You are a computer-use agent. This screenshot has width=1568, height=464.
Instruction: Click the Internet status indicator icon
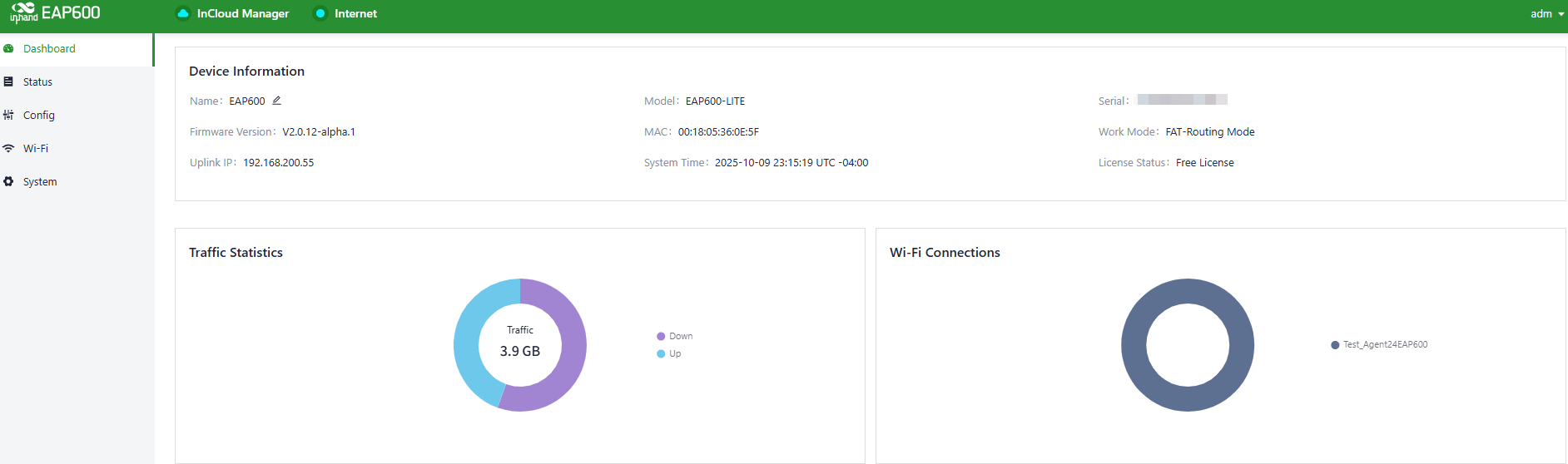click(x=320, y=13)
